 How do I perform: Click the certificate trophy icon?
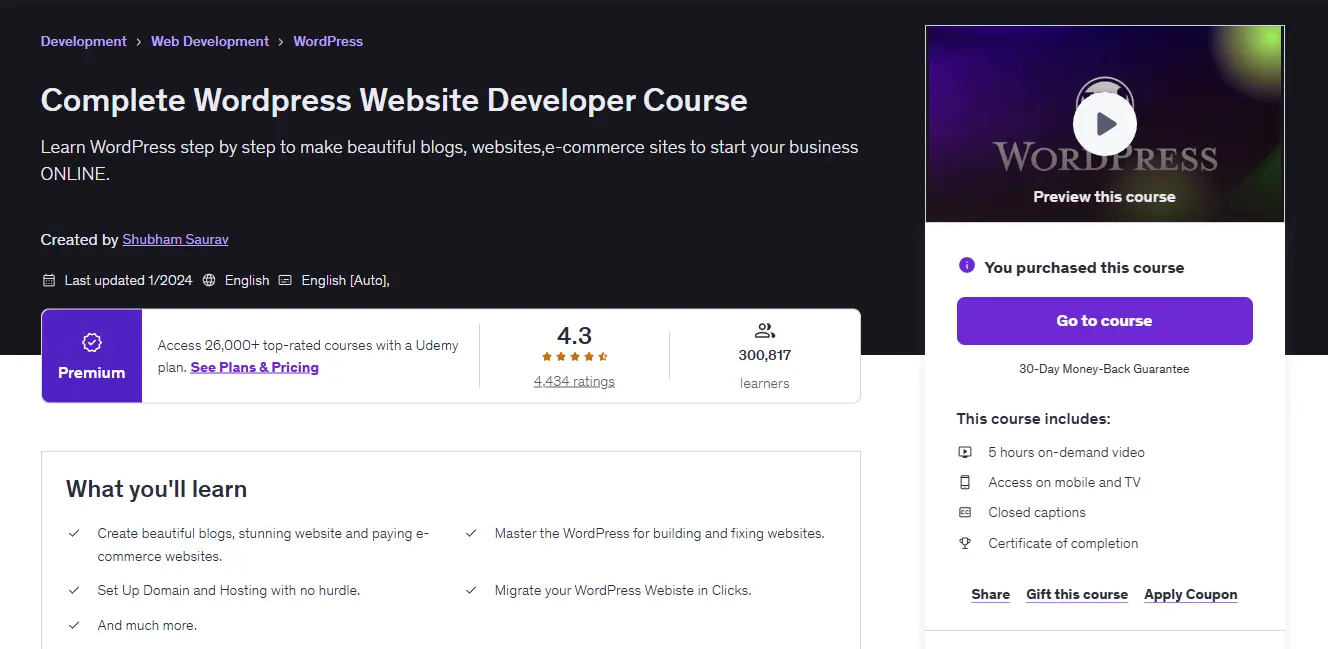965,543
